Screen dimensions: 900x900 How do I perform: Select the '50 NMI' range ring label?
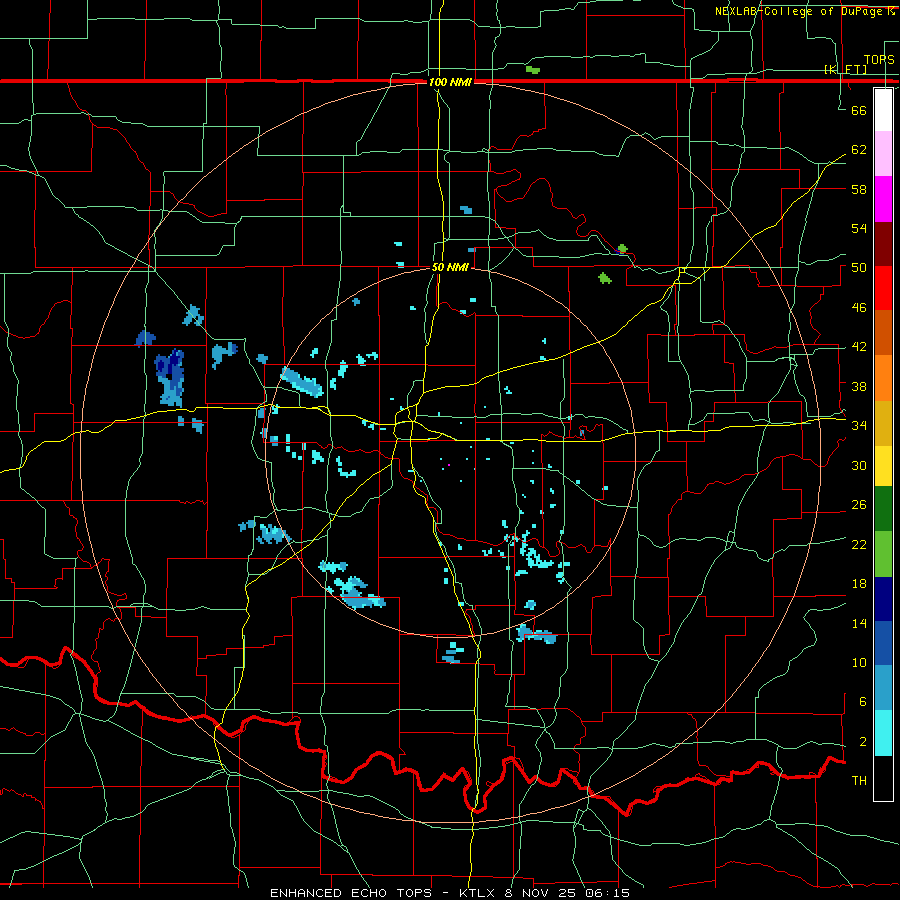(450, 267)
